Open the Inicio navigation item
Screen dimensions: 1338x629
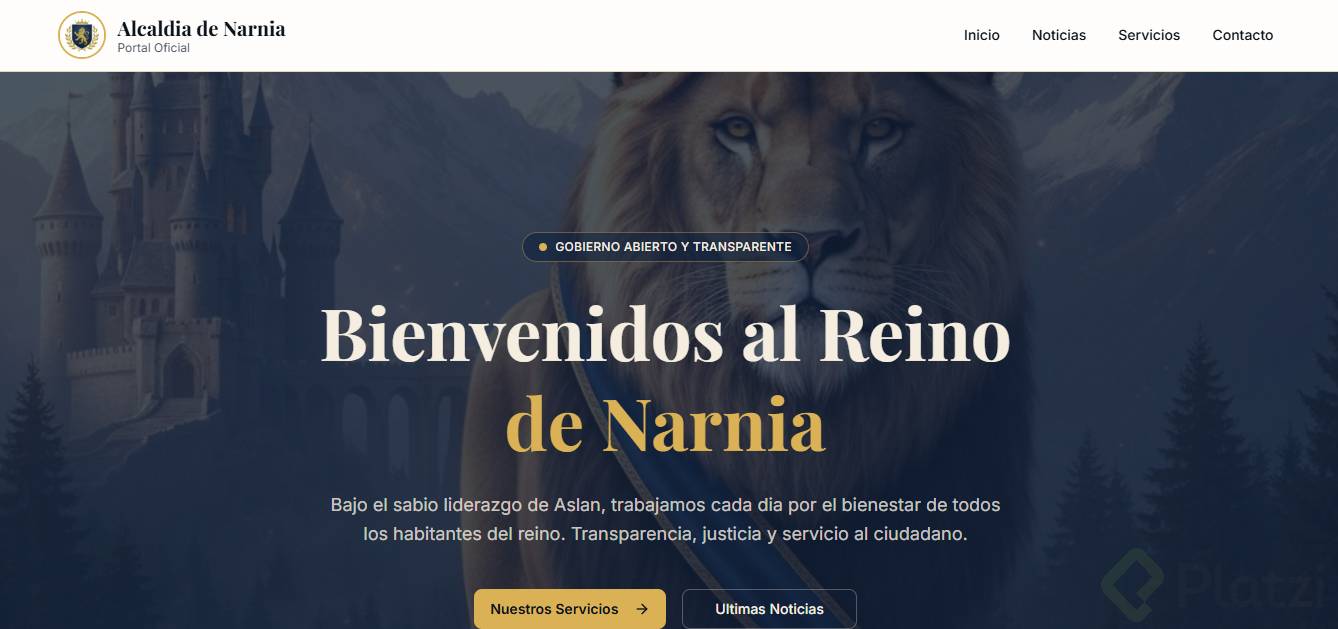coord(982,35)
